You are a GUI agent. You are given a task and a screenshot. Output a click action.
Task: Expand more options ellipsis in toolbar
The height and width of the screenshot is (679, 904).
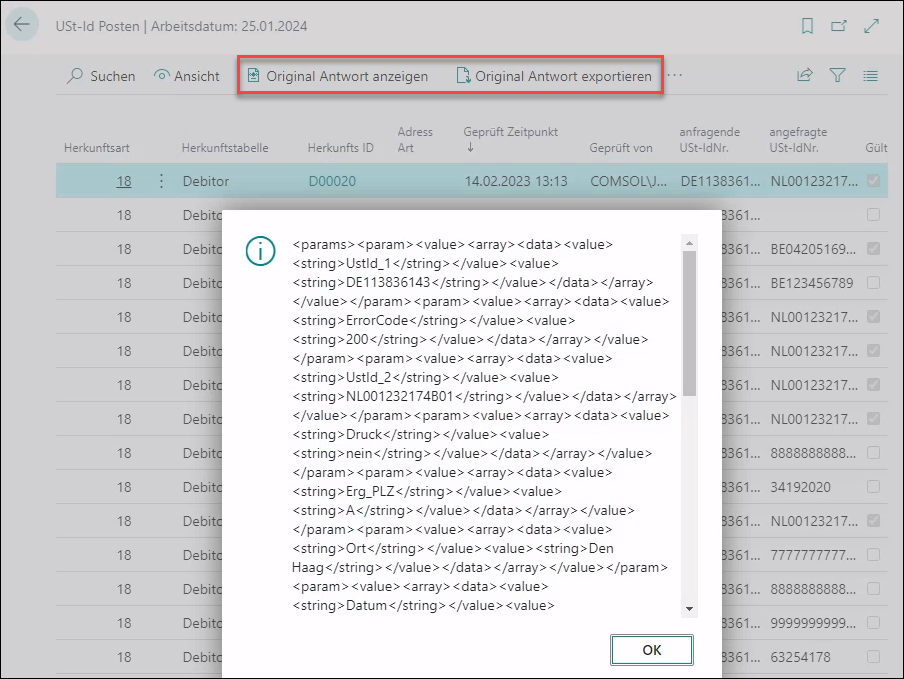[x=675, y=75]
